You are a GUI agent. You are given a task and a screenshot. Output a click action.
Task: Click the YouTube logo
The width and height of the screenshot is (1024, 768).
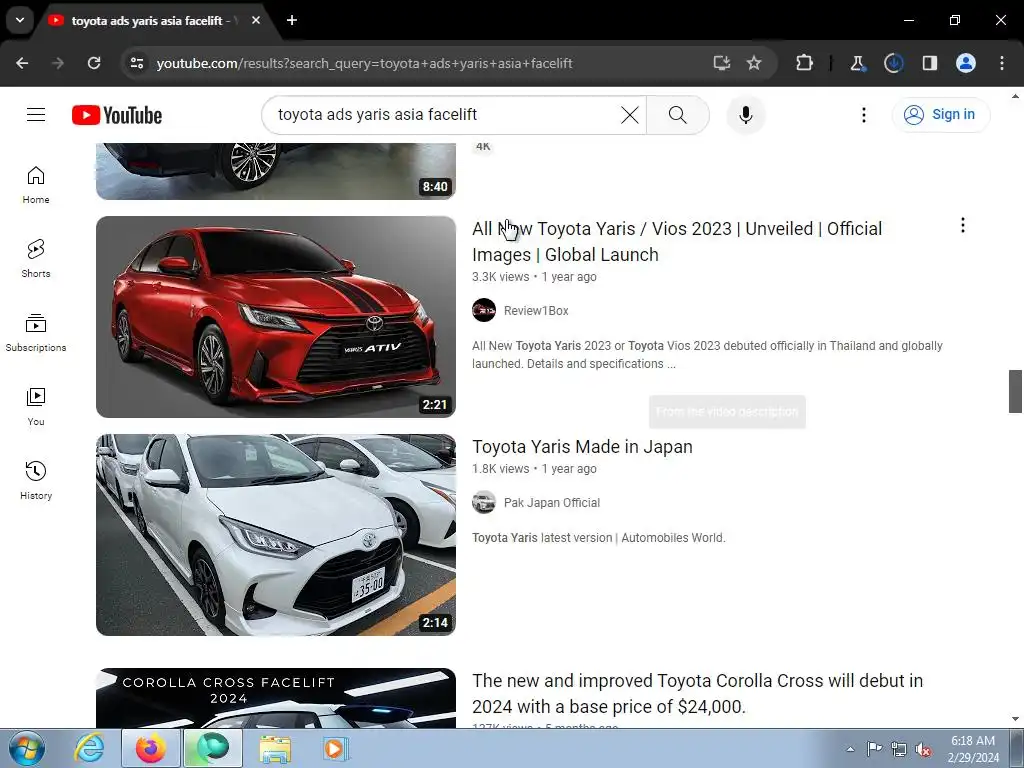[x=117, y=115]
